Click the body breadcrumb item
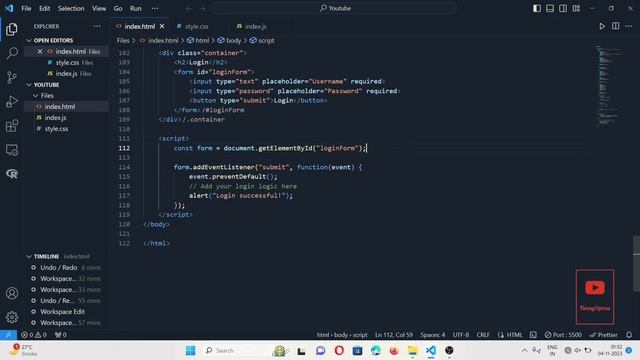 233,40
